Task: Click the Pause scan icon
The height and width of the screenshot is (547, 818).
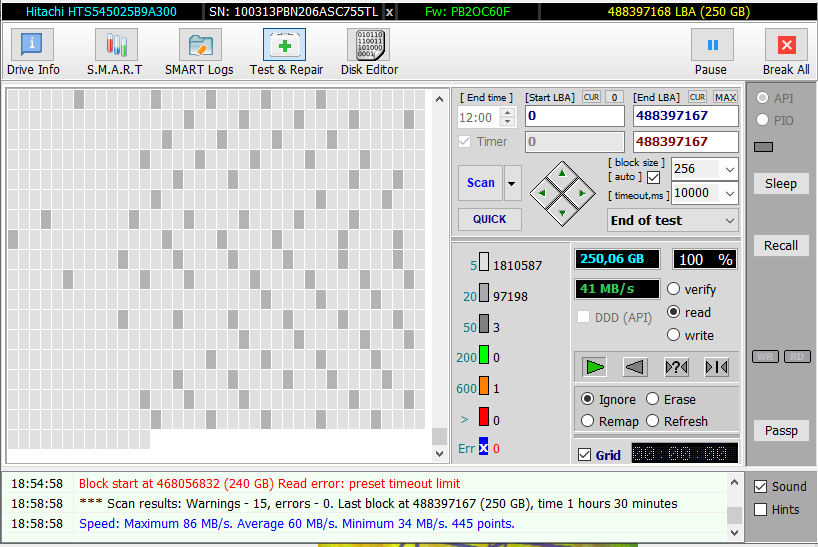Action: click(711, 46)
